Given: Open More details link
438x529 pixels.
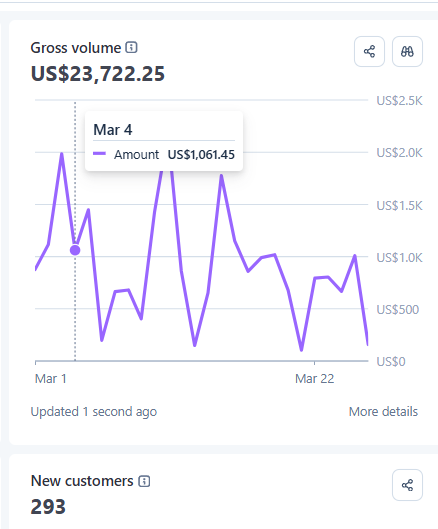Looking at the screenshot, I should [x=383, y=412].
